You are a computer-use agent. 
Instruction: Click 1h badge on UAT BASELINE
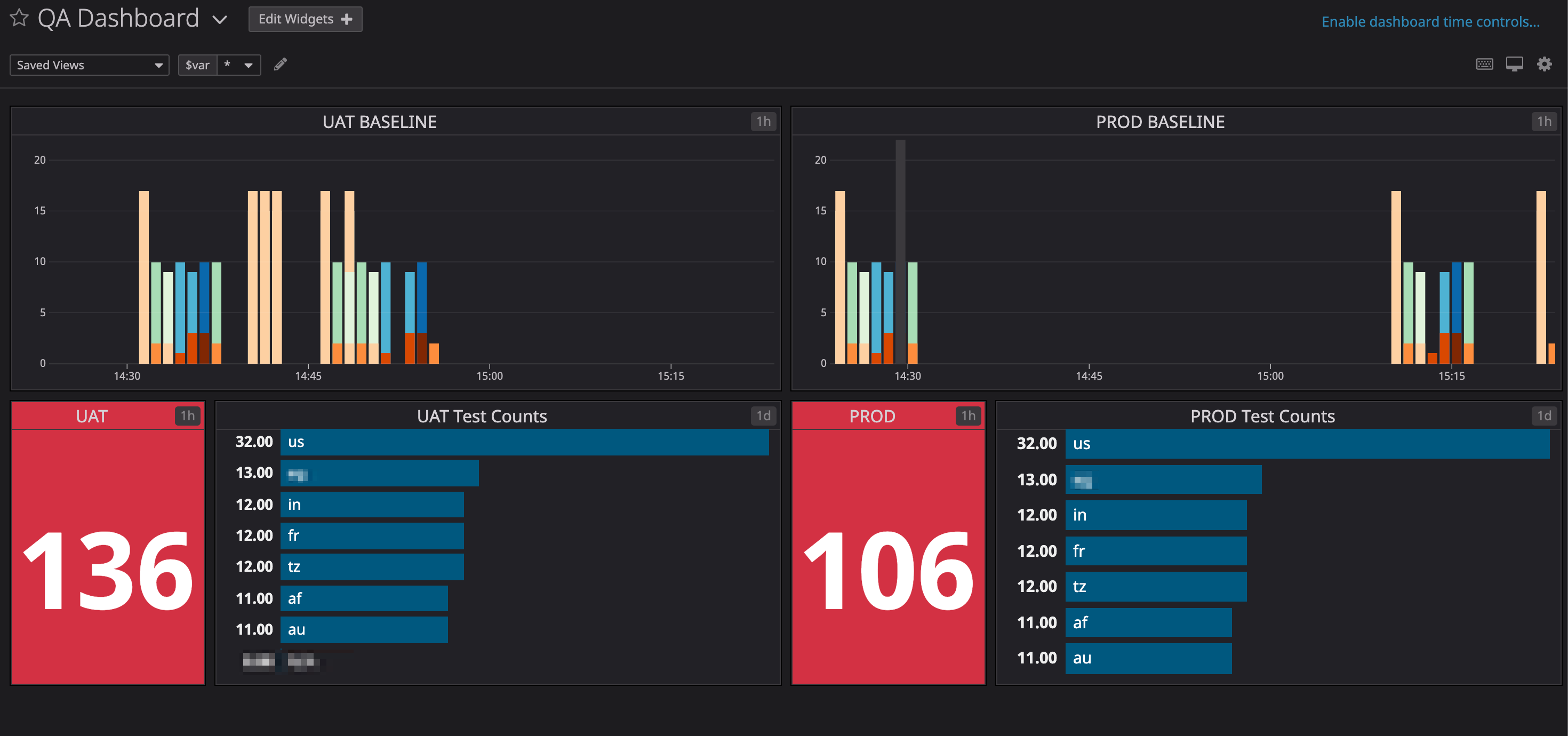coord(763,122)
